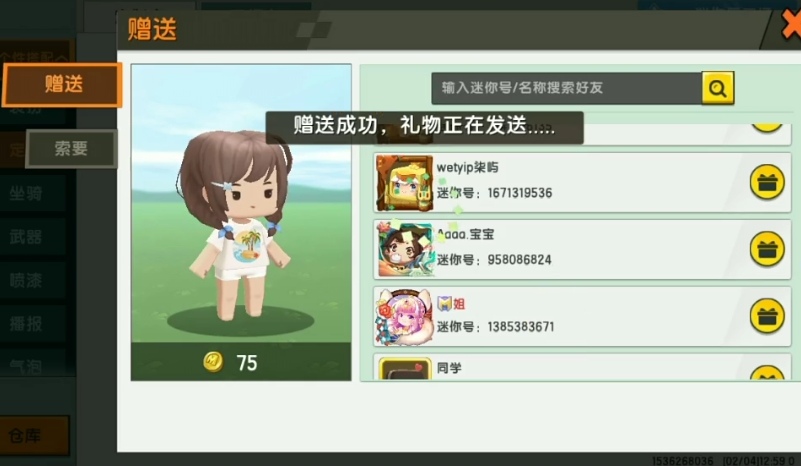
Task: Focus the friend search input field
Action: pos(567,88)
